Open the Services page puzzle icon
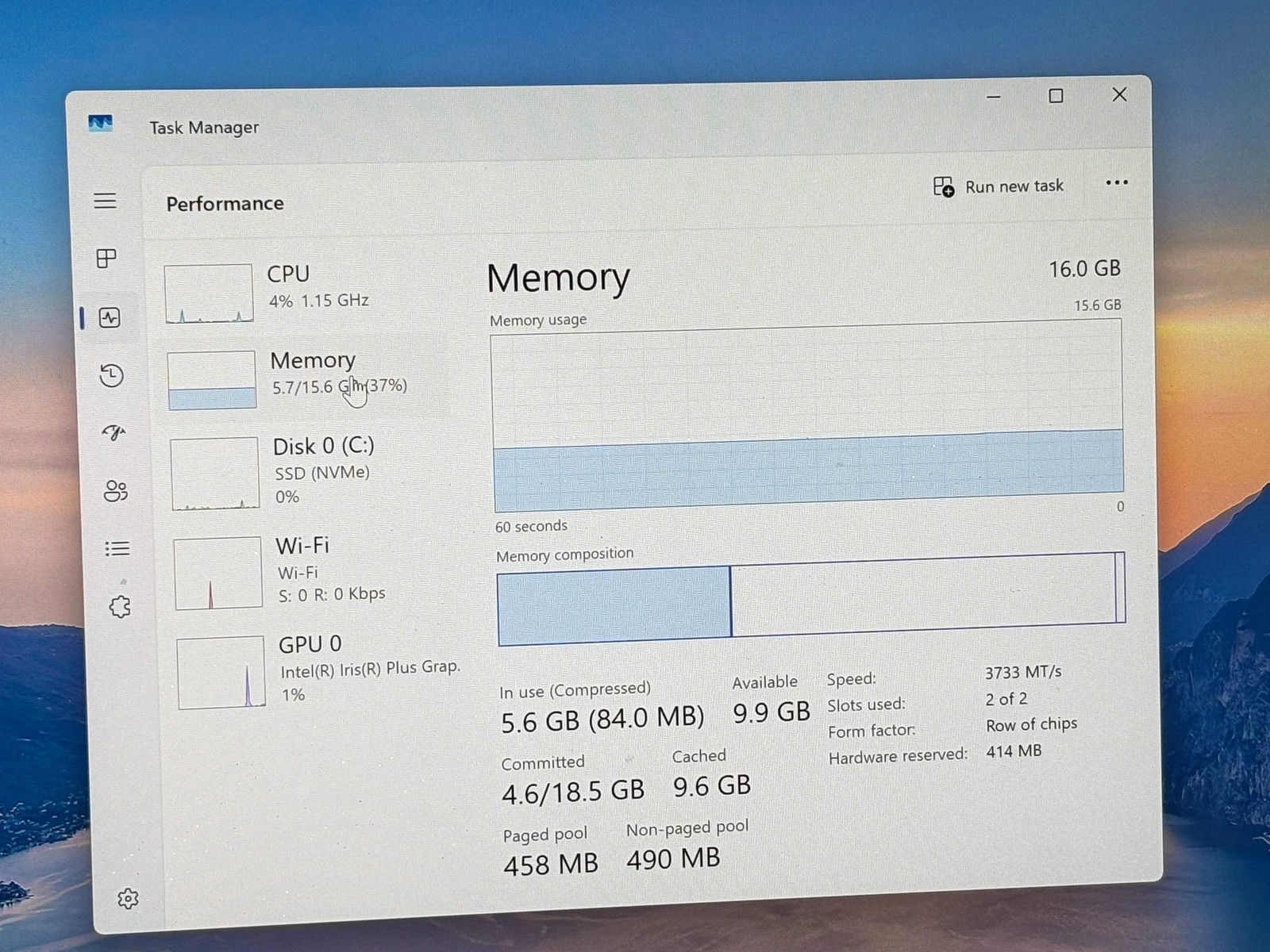The height and width of the screenshot is (952, 1270). (120, 607)
